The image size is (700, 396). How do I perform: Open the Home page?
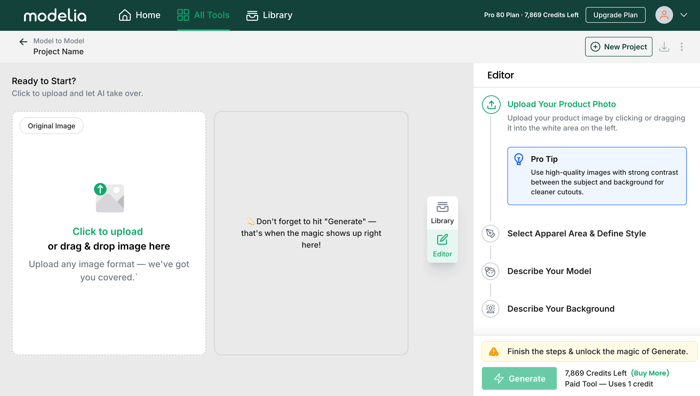click(x=139, y=15)
